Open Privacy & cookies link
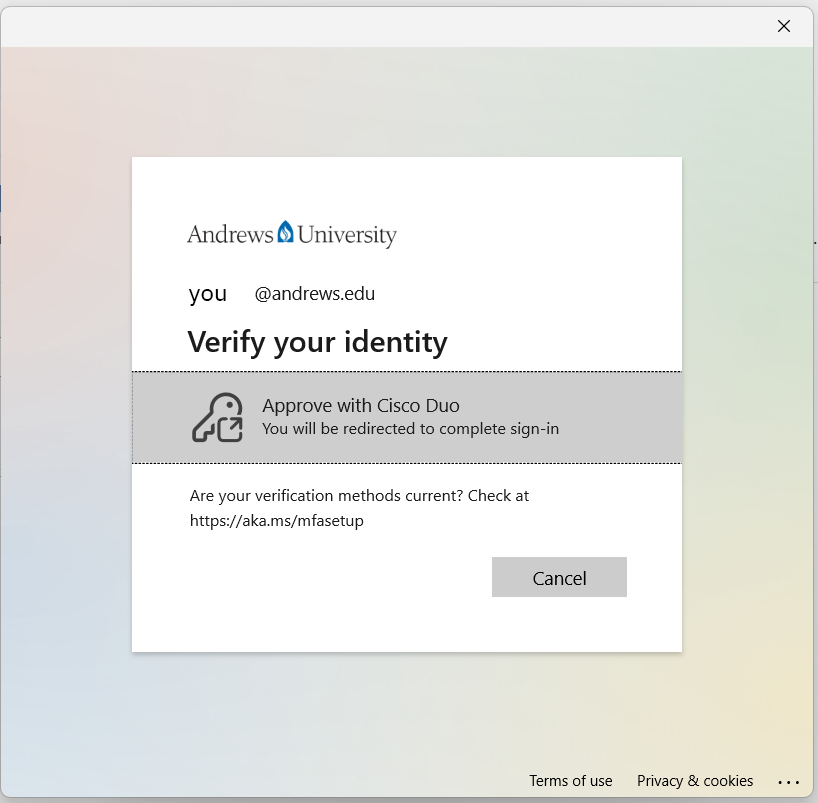The width and height of the screenshot is (818, 803). point(695,781)
